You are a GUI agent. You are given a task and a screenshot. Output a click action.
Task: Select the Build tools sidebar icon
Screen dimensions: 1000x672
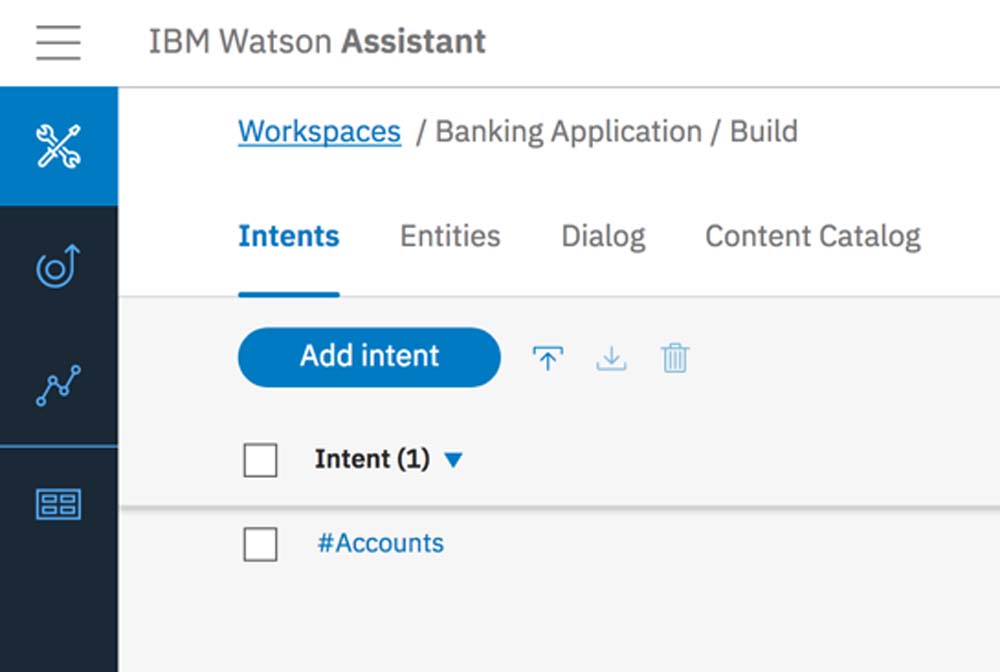click(x=58, y=146)
